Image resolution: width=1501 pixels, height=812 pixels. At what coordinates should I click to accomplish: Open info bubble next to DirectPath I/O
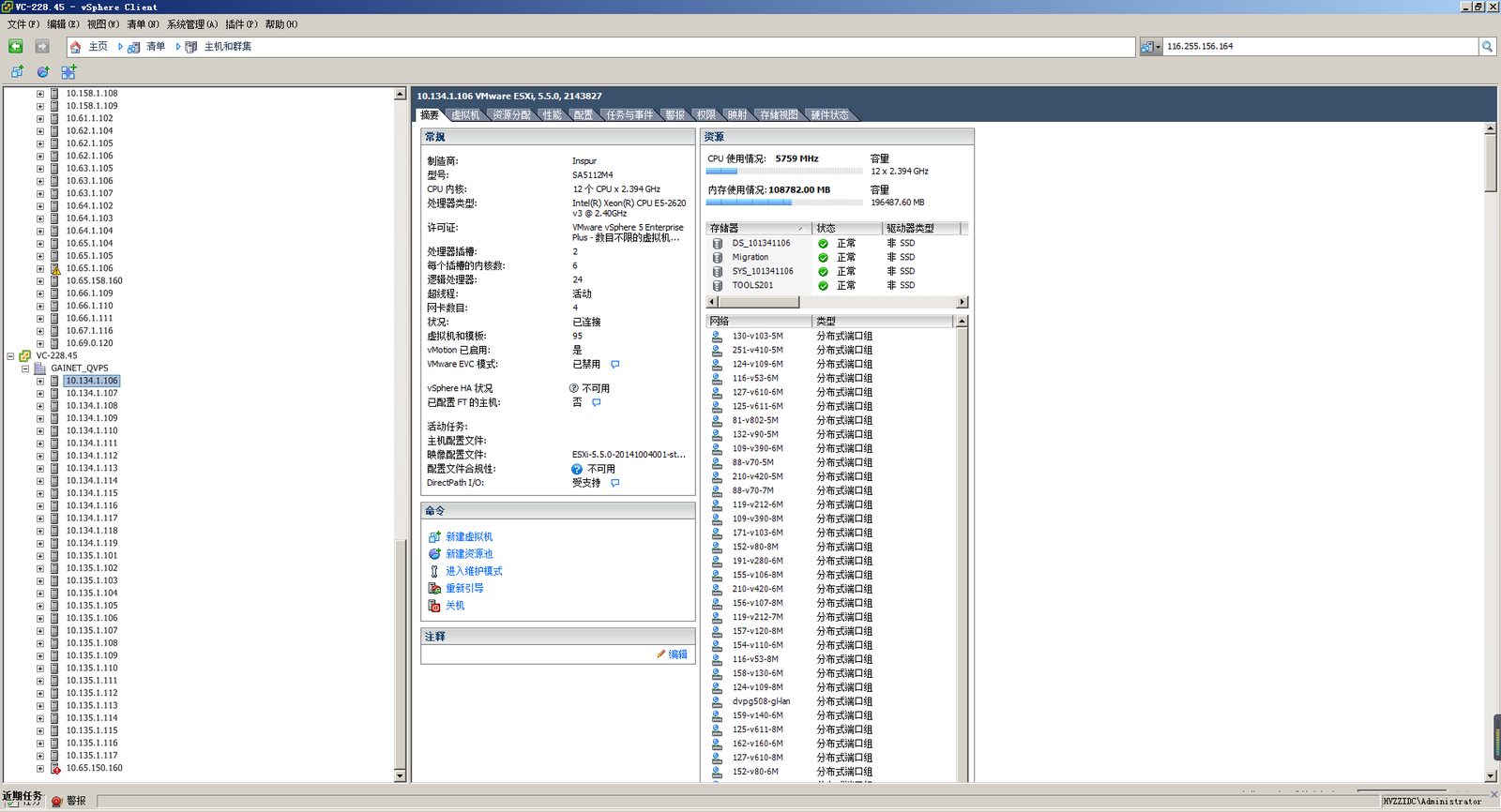(x=615, y=483)
